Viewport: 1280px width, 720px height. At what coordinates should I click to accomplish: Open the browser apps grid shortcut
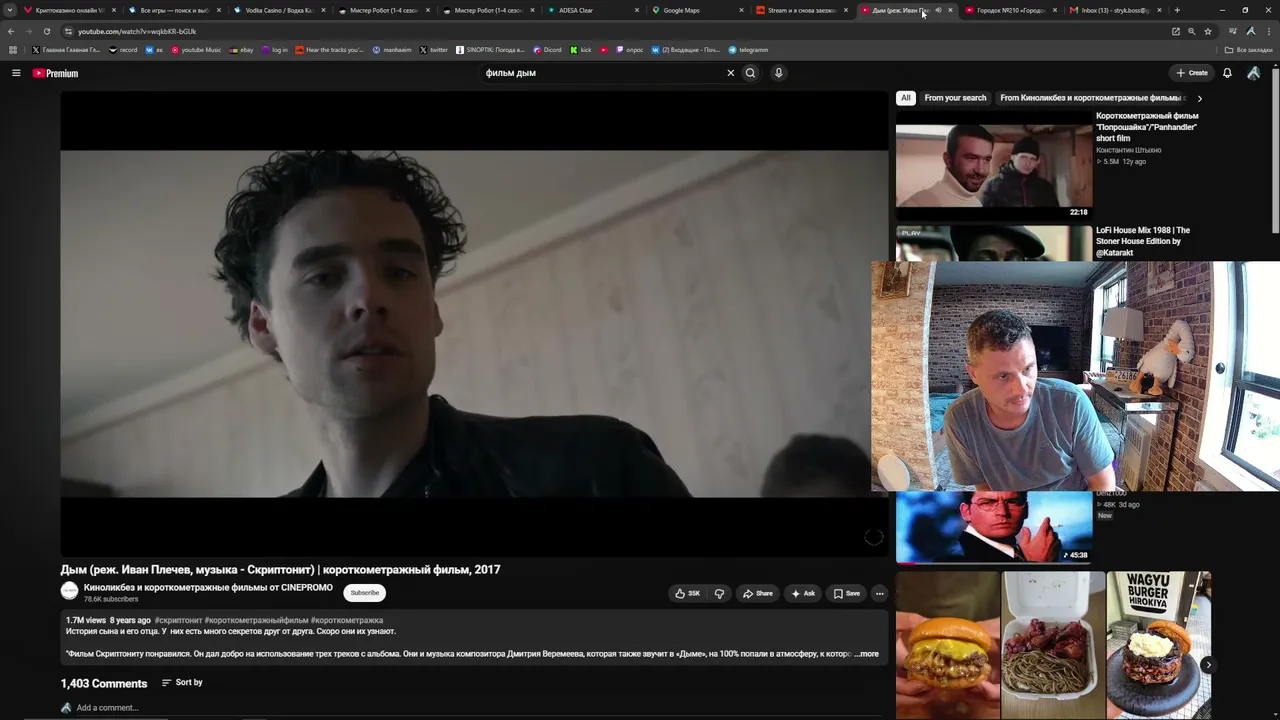point(13,50)
